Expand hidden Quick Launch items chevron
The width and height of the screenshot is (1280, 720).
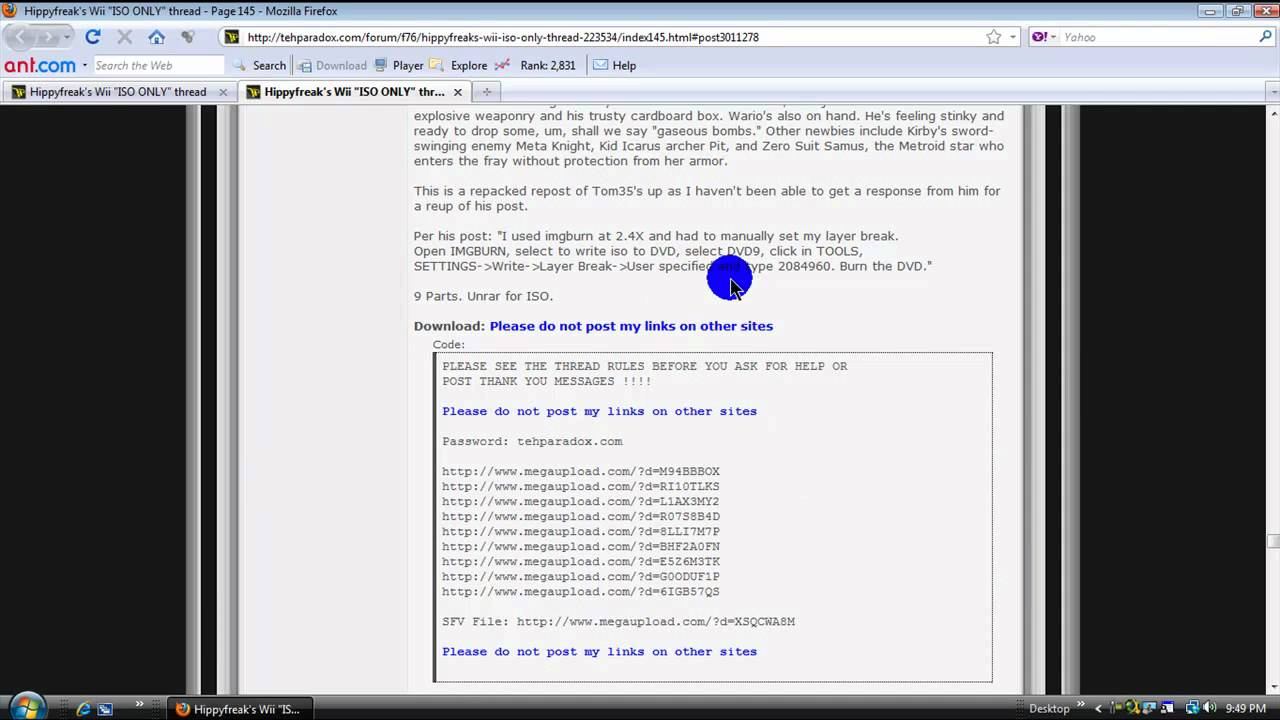tap(139, 704)
